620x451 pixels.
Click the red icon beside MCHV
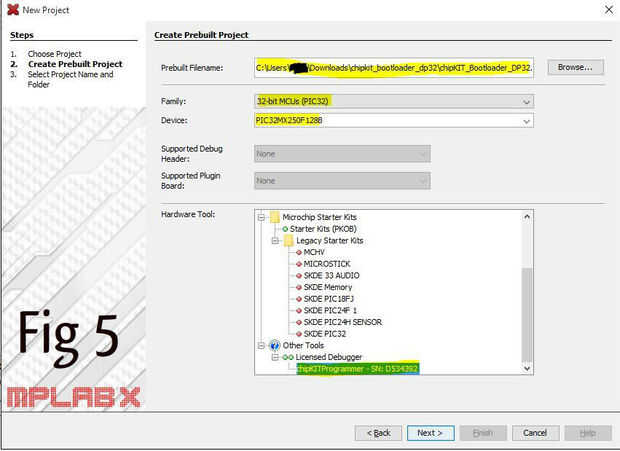299,252
